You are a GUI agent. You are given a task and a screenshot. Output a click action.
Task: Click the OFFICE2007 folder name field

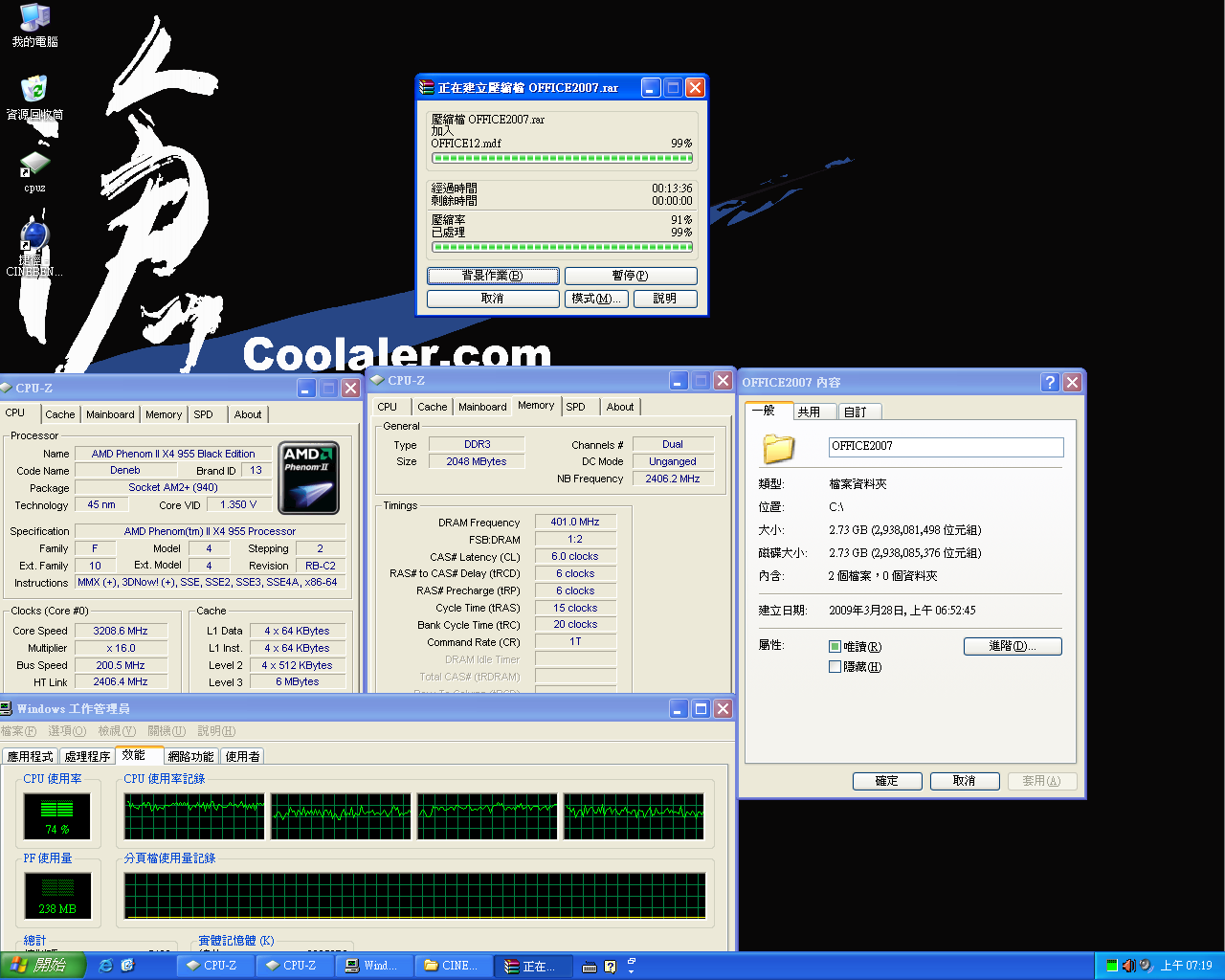coord(947,447)
